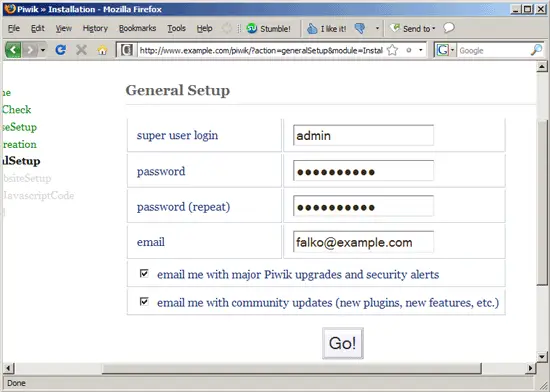Open the search engine selector dropdown

[x=452, y=50]
